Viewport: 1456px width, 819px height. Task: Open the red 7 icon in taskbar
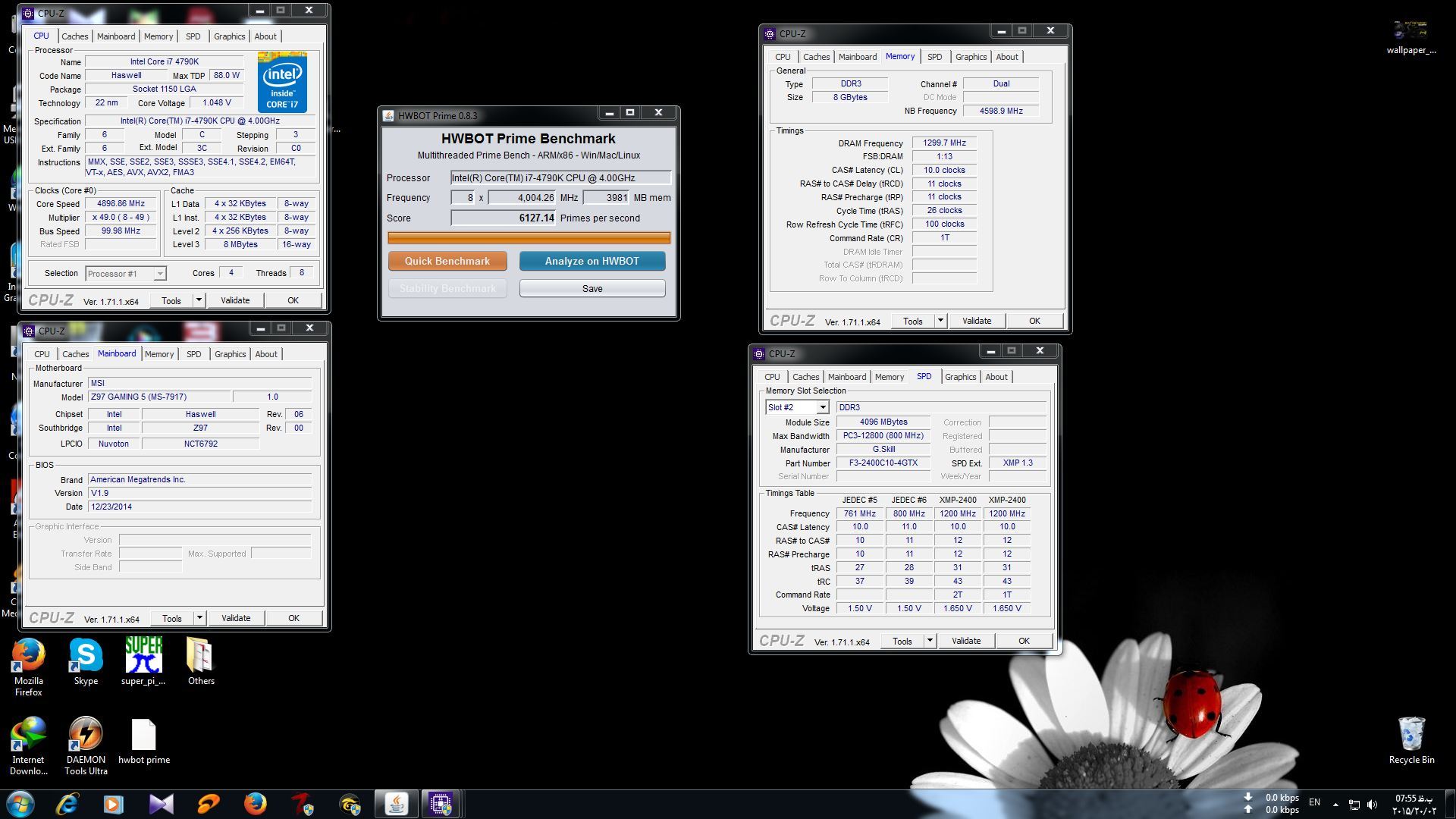[303, 804]
